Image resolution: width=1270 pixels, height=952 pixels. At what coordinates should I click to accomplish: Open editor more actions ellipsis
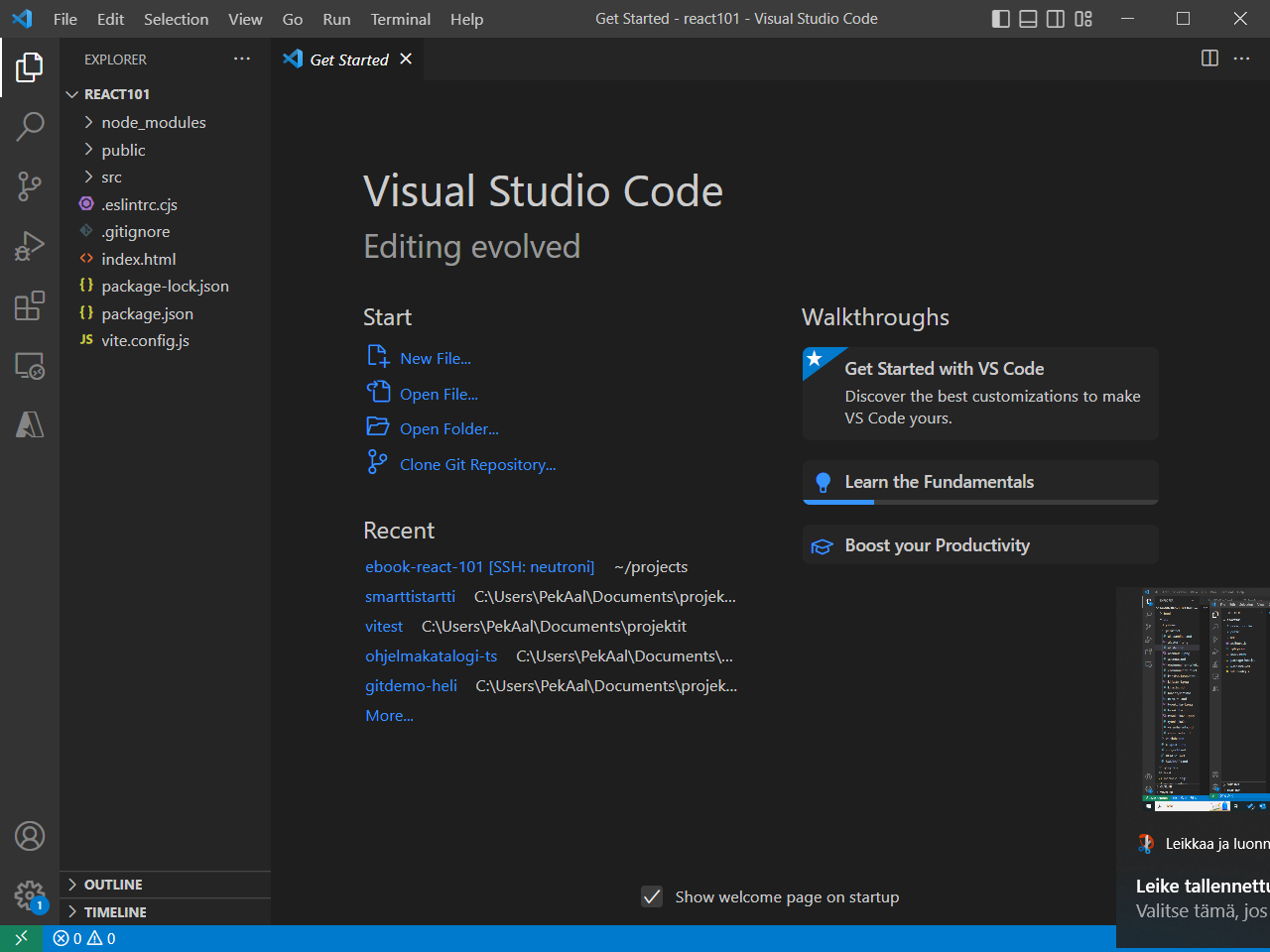click(x=1241, y=59)
